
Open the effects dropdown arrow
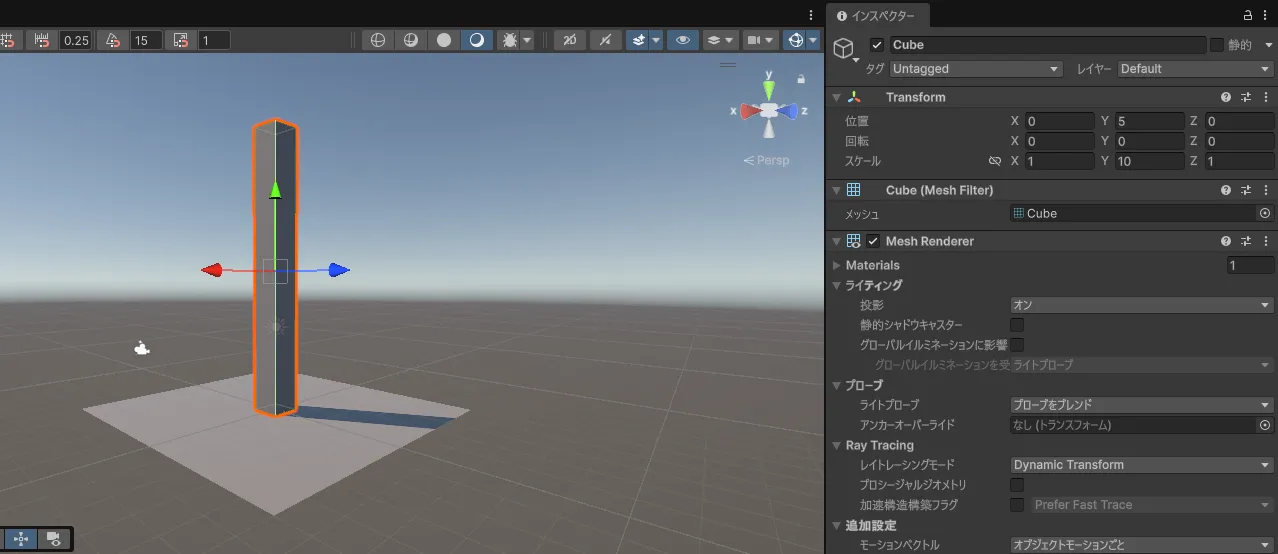[x=656, y=41]
